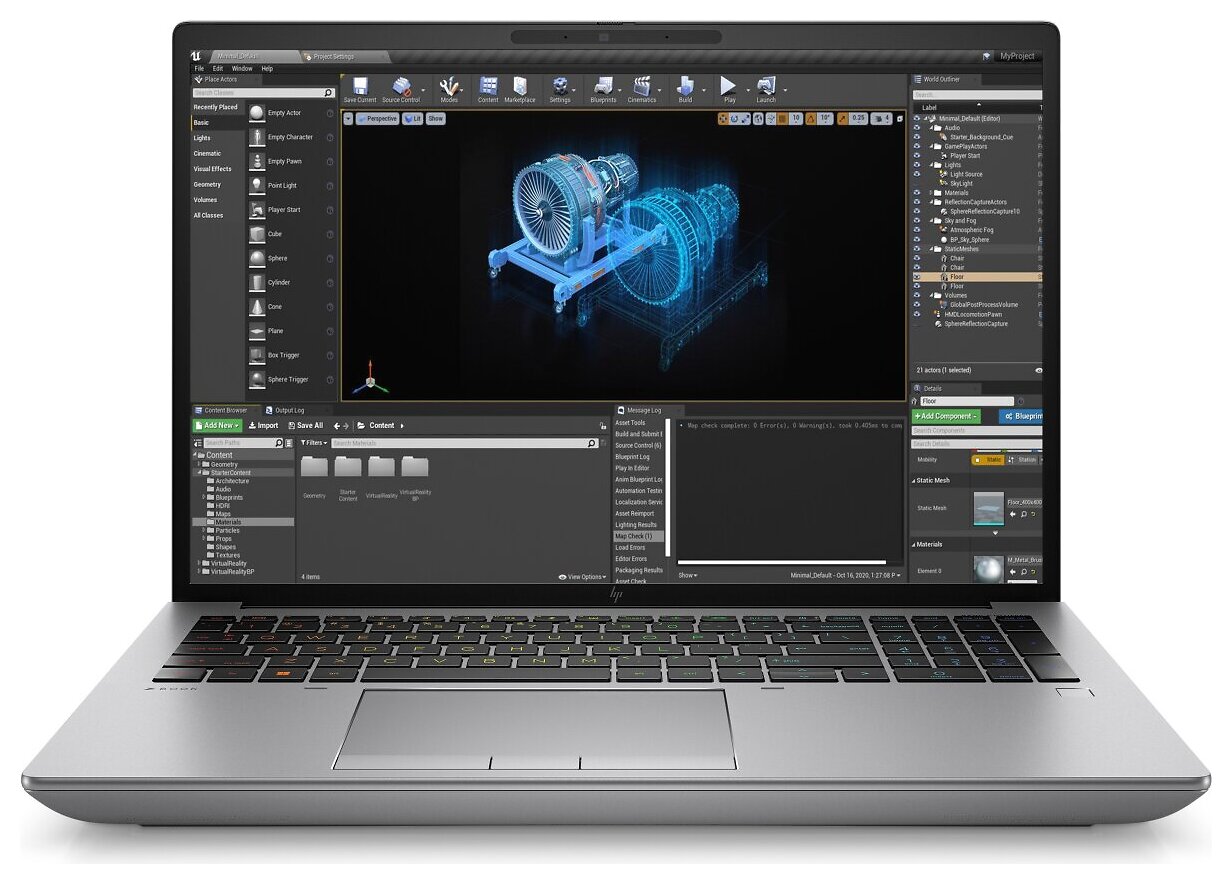Click the Static Mesh thumbnail in Details
This screenshot has height=884, width=1232.
[x=989, y=509]
